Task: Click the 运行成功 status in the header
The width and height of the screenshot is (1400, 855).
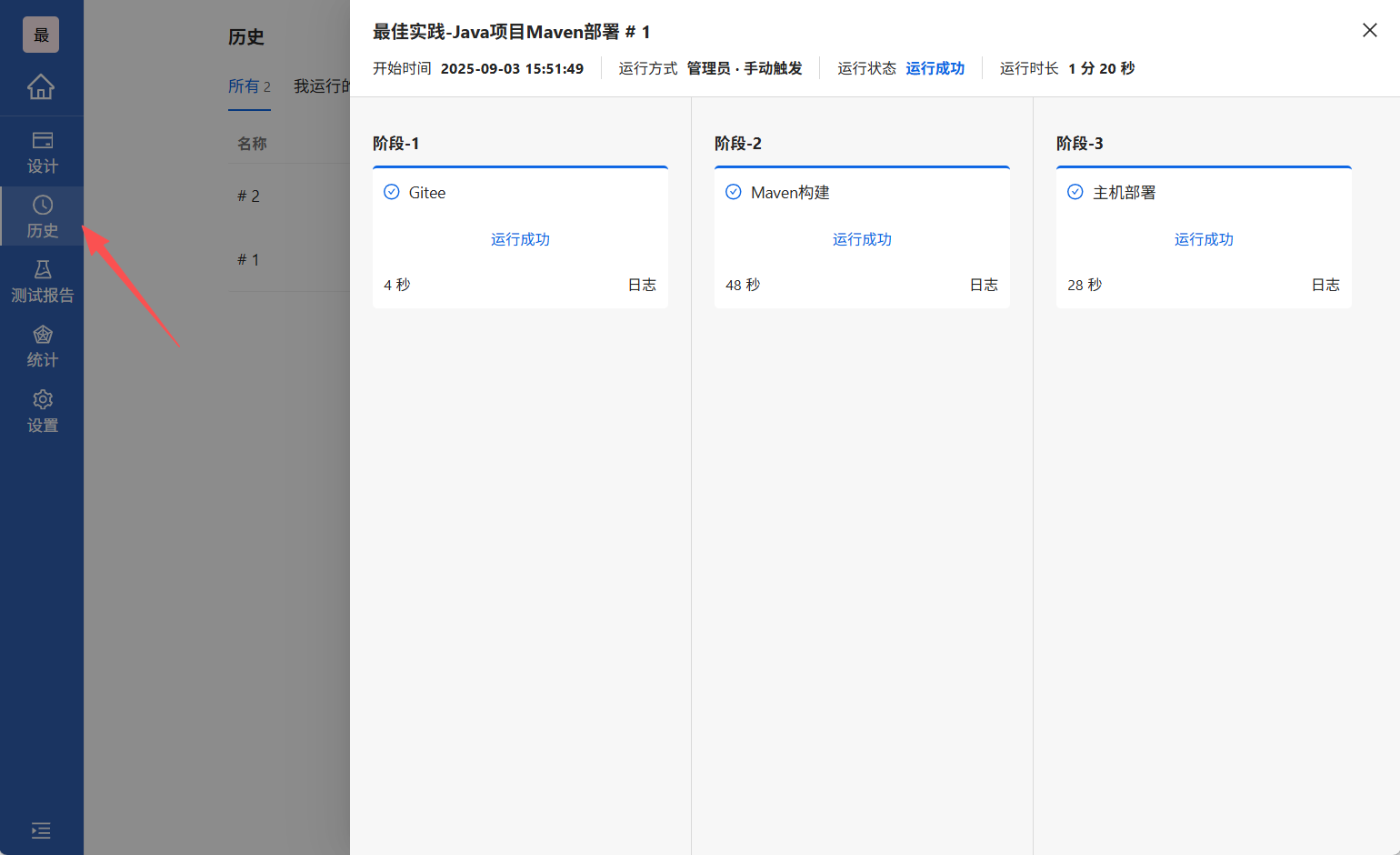Action: (935, 67)
